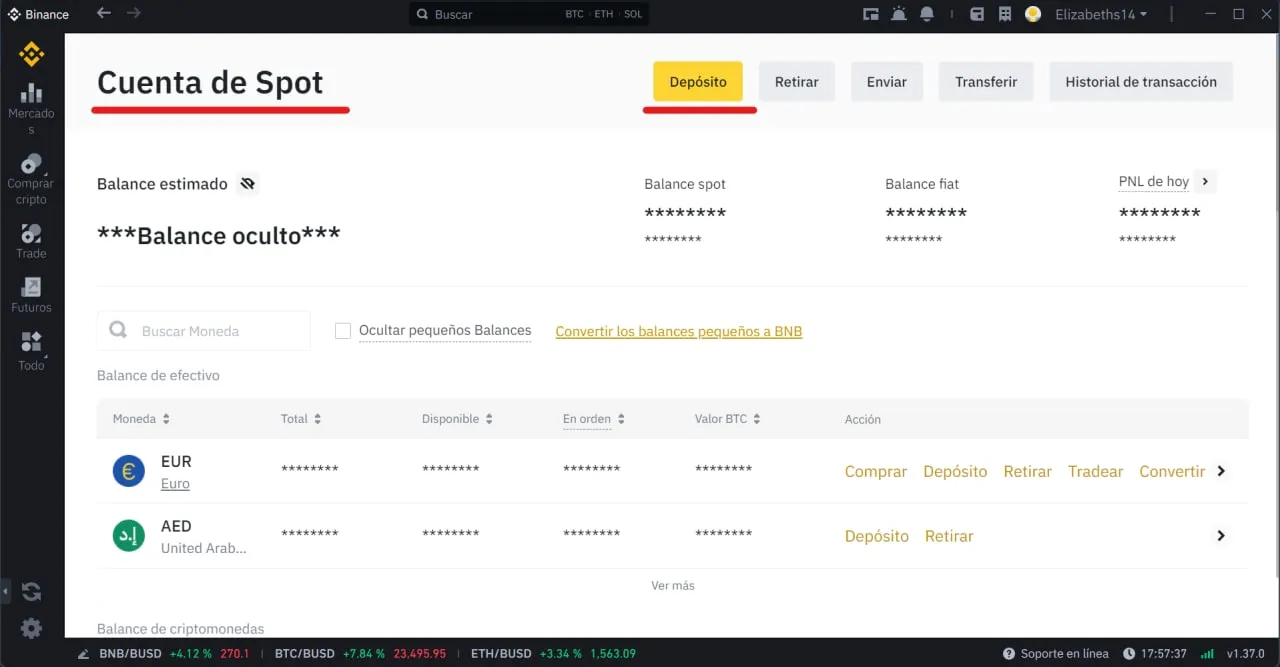Click Ver más below cash balances
Image resolution: width=1280 pixels, height=667 pixels.
(x=673, y=585)
